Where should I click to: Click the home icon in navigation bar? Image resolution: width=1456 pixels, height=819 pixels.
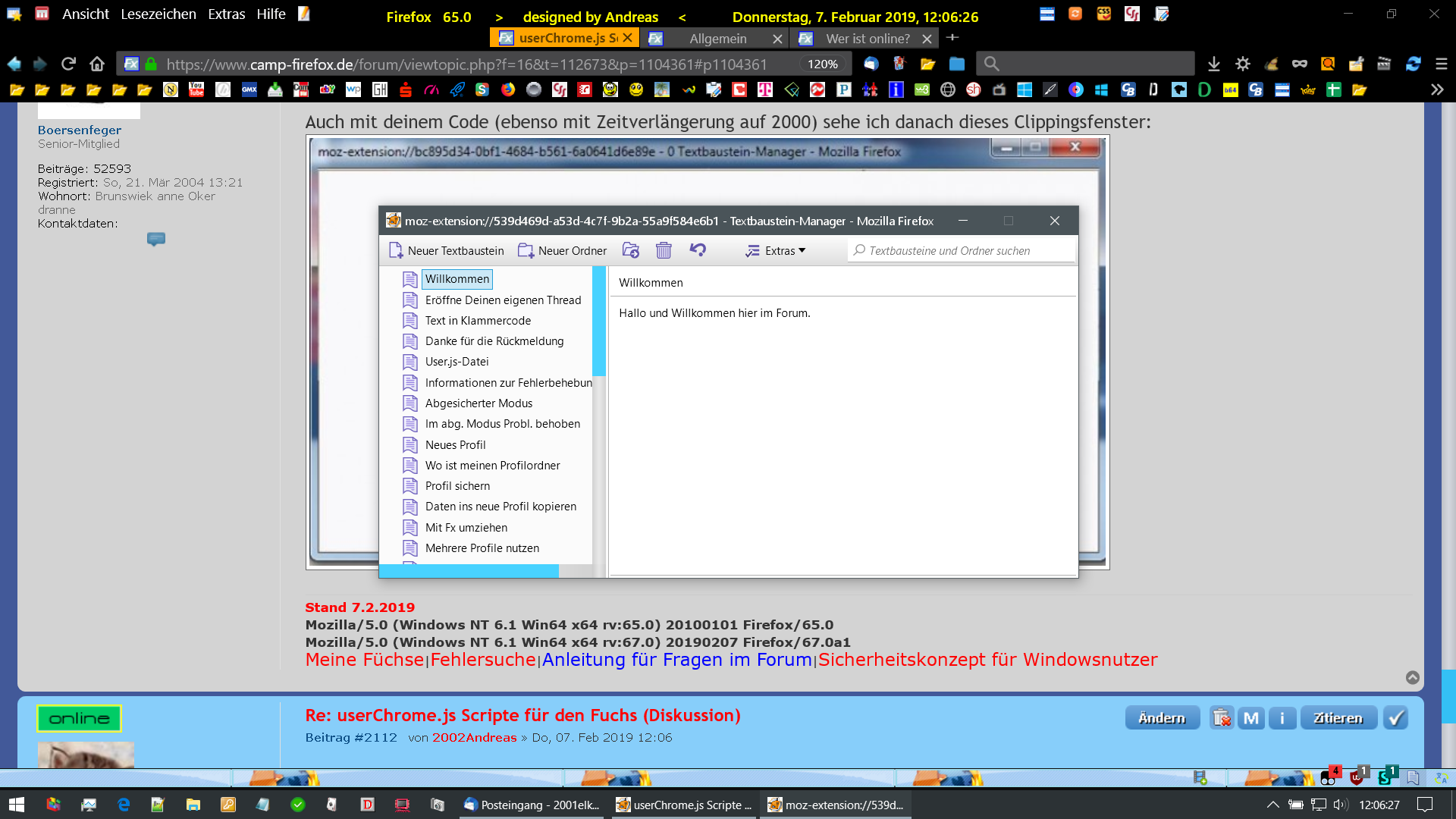tap(96, 64)
